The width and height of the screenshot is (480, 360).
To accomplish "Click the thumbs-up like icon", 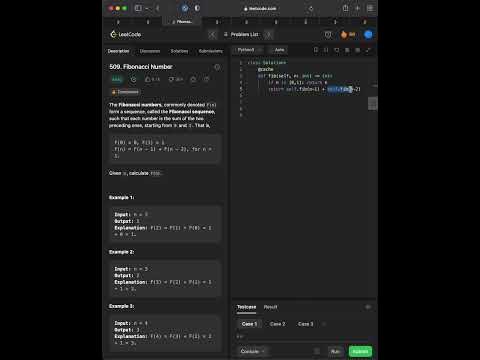I will (148, 79).
